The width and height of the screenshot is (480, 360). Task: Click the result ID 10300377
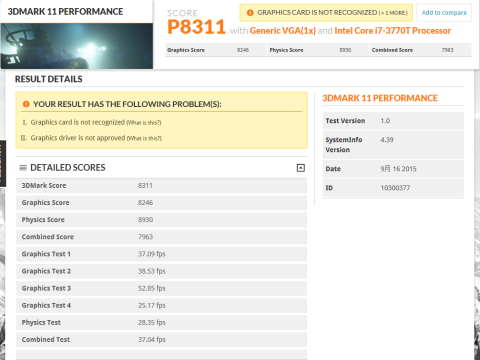[x=395, y=188]
